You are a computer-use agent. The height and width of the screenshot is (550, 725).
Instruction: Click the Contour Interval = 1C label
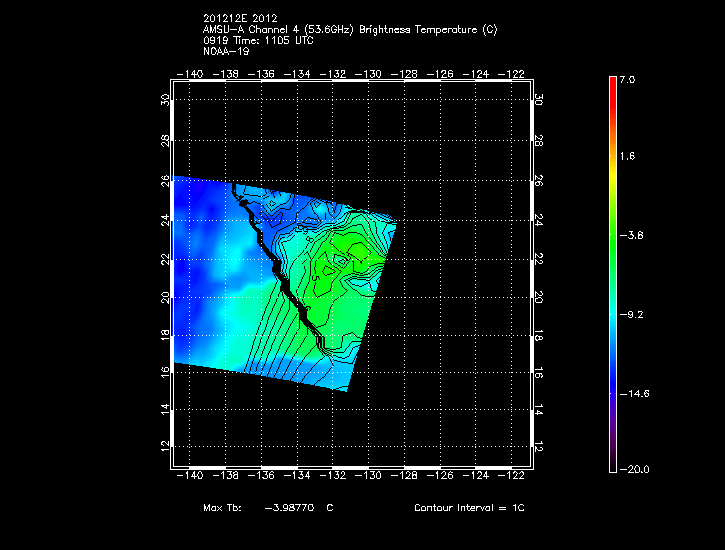pos(469,508)
